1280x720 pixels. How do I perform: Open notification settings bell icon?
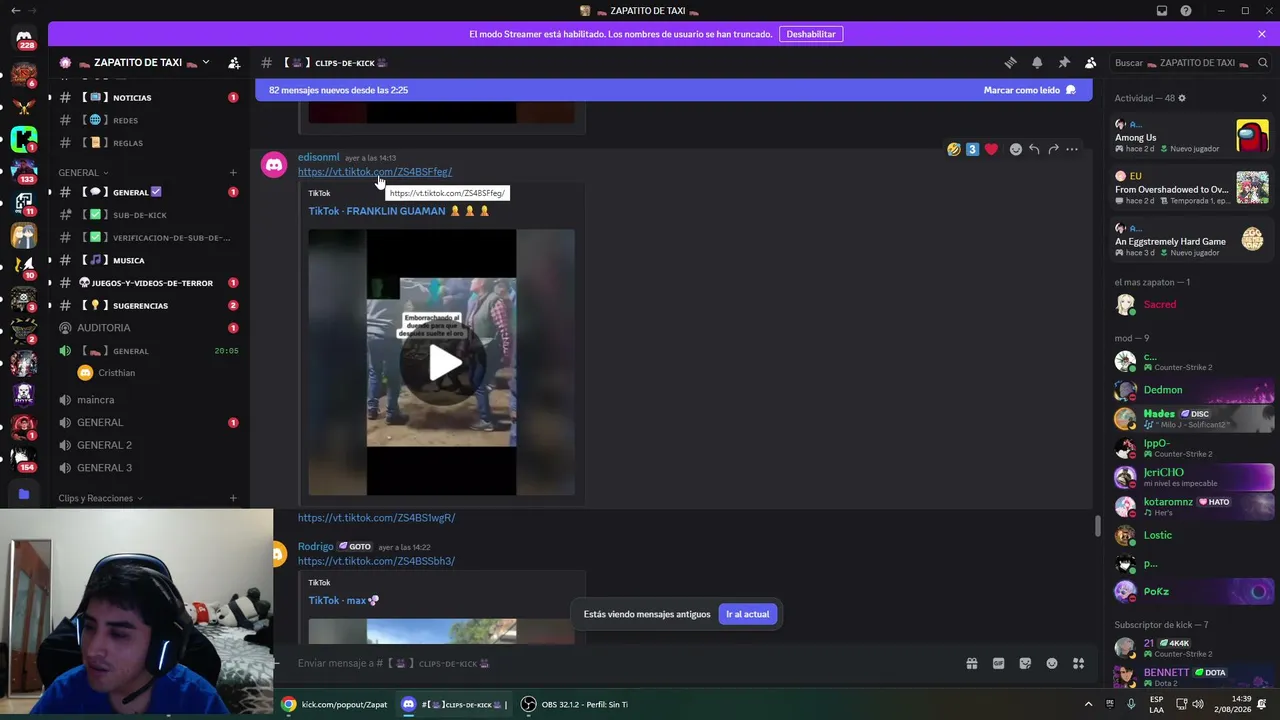point(1037,63)
